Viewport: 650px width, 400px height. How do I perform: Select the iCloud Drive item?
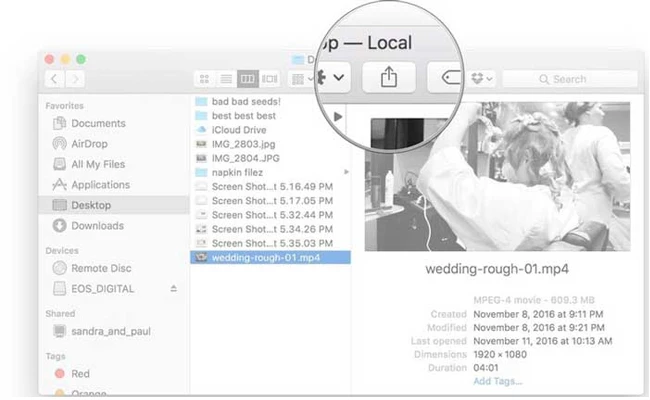click(239, 130)
